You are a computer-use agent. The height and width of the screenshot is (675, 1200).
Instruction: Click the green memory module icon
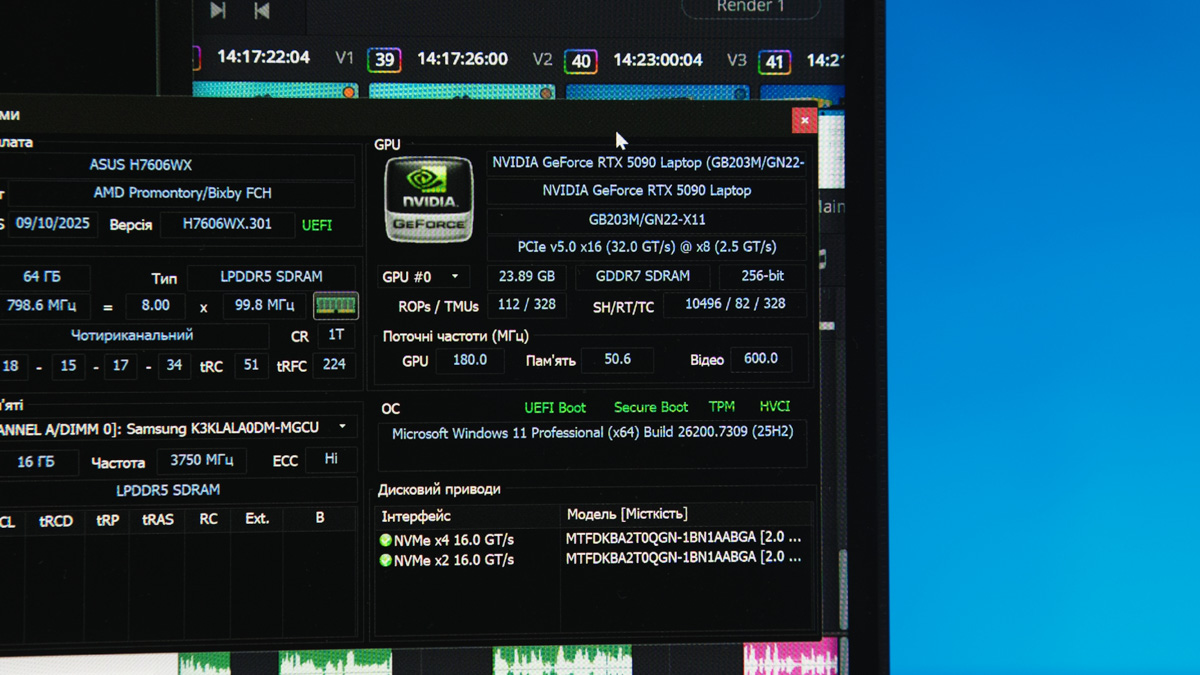point(336,305)
